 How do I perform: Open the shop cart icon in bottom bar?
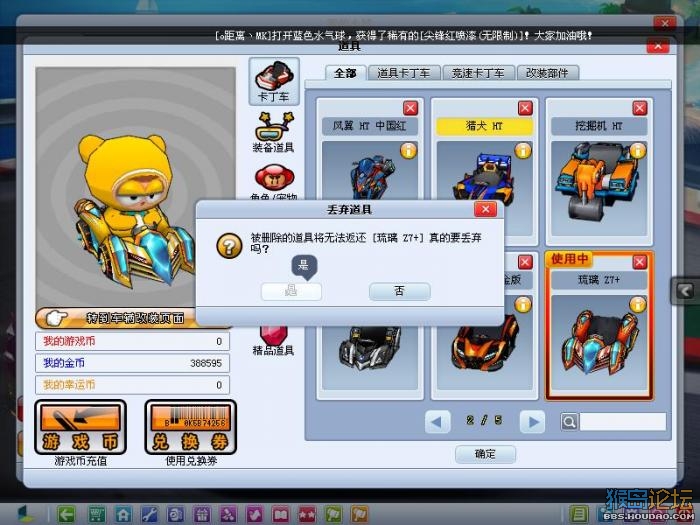96,514
